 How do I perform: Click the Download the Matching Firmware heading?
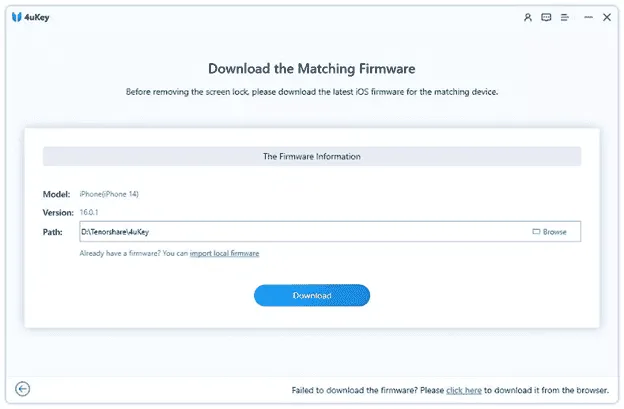click(311, 68)
